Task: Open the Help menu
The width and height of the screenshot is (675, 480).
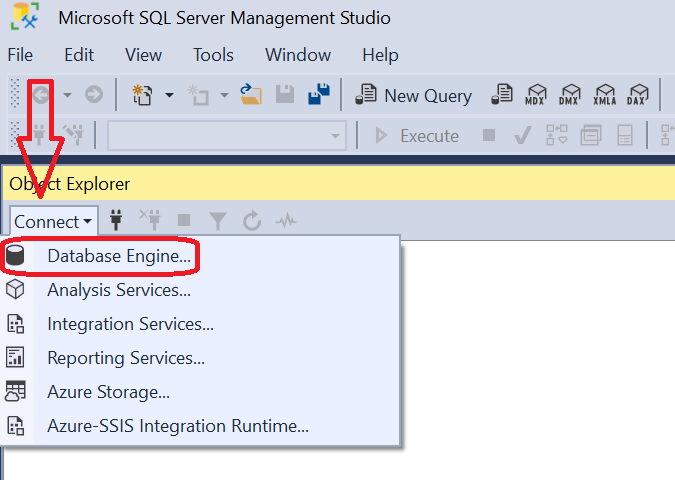Action: [x=380, y=55]
